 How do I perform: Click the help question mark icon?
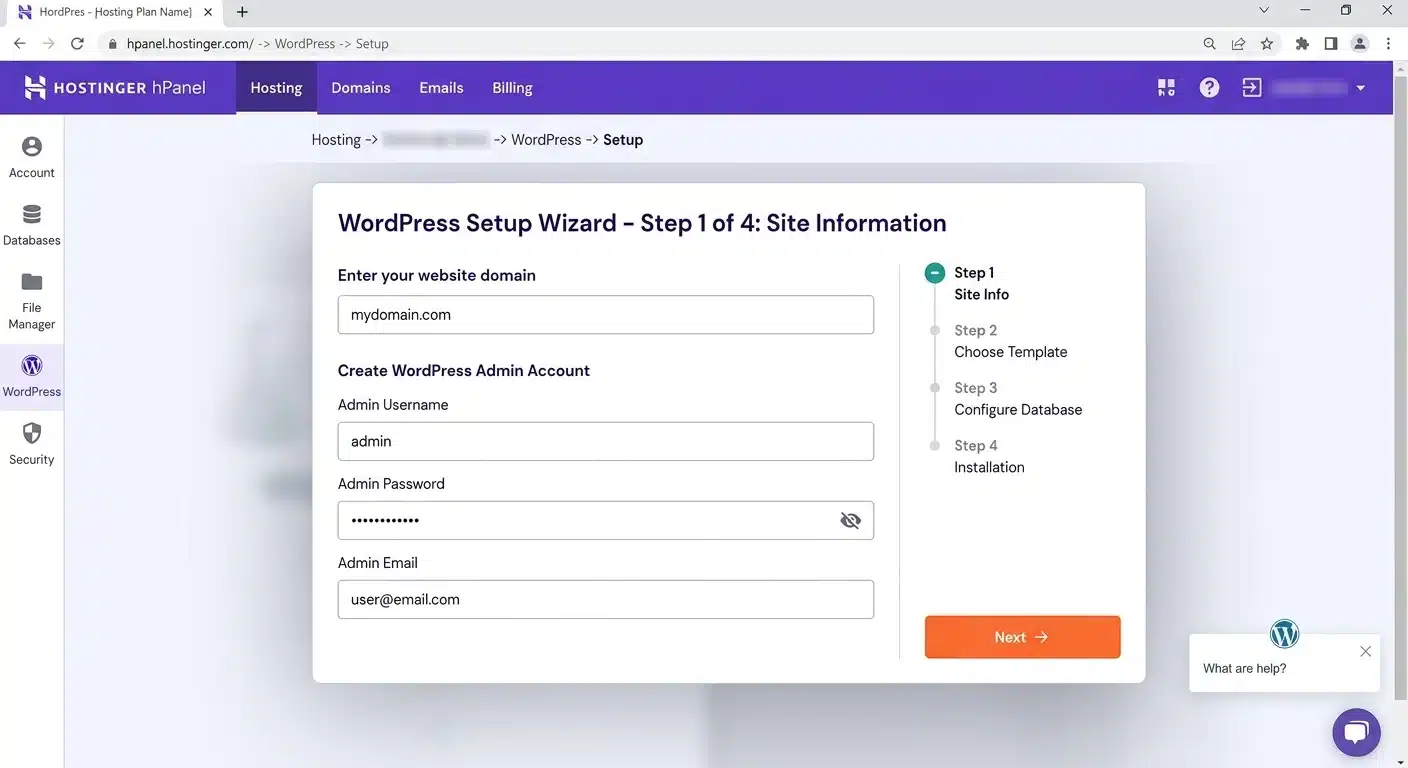1210,88
